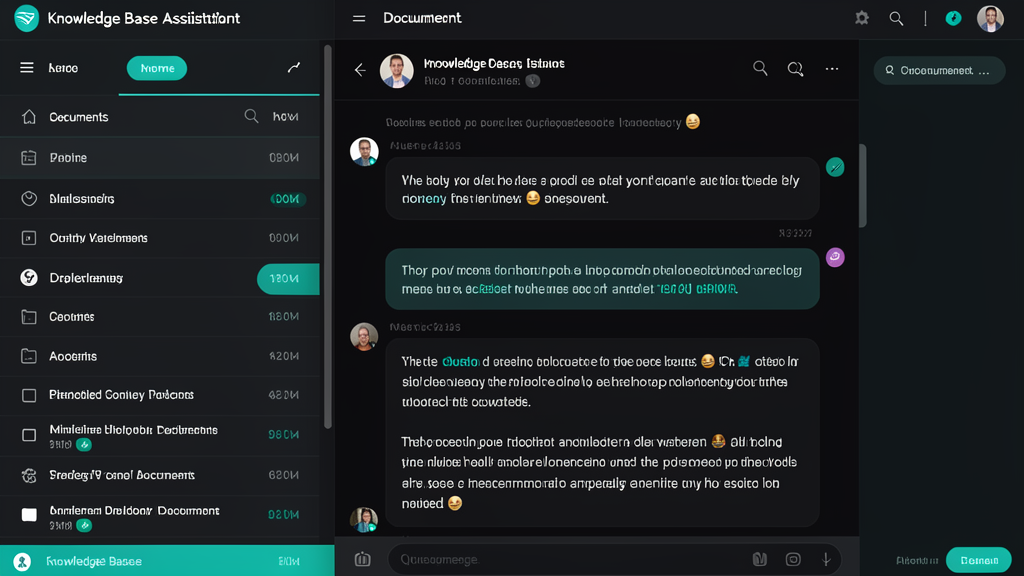Click the square icon beside Ouithy Vaieinmens
This screenshot has height=576, width=1024.
point(29,238)
